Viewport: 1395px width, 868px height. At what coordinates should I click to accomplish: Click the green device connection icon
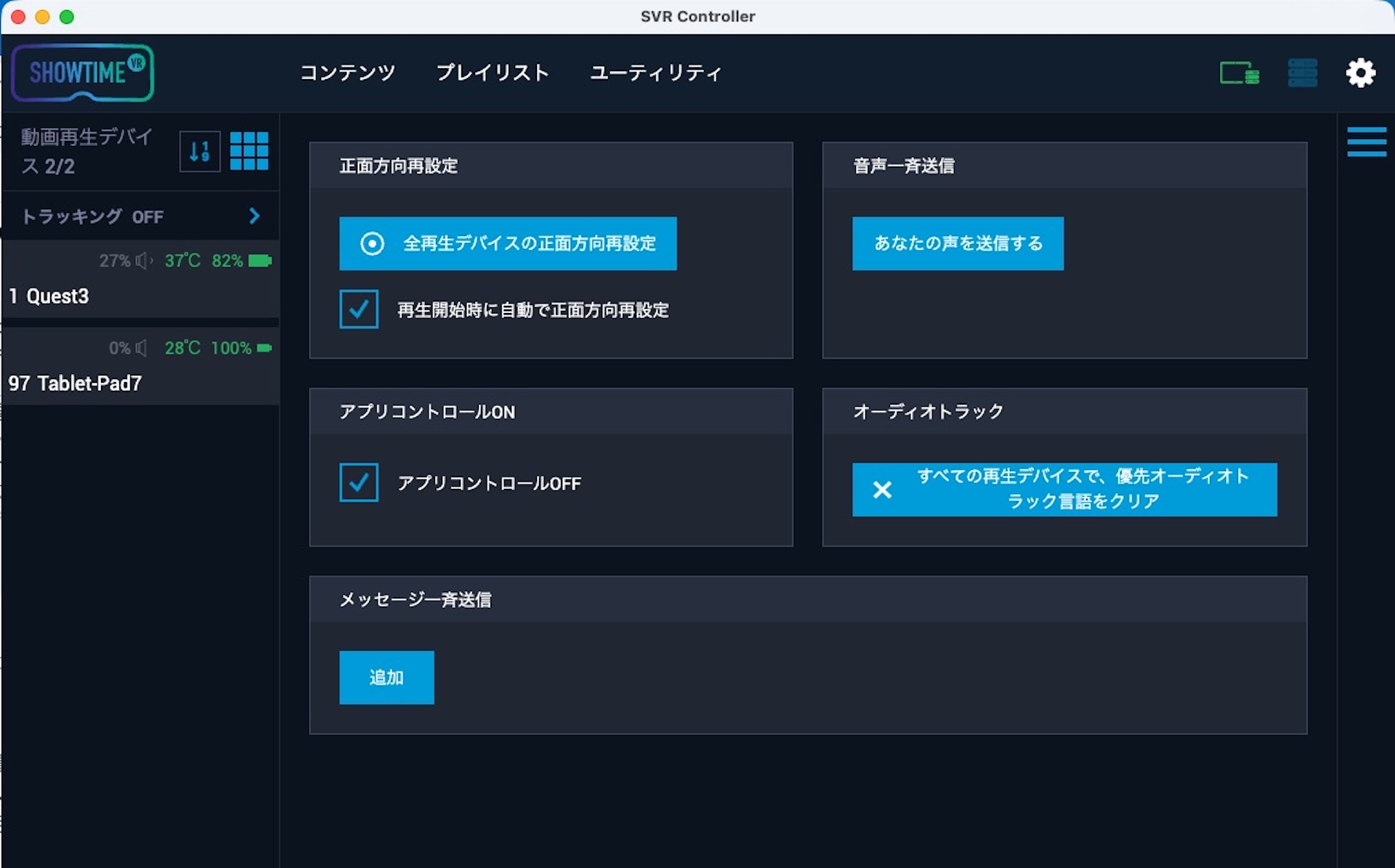pyautogui.click(x=1240, y=73)
